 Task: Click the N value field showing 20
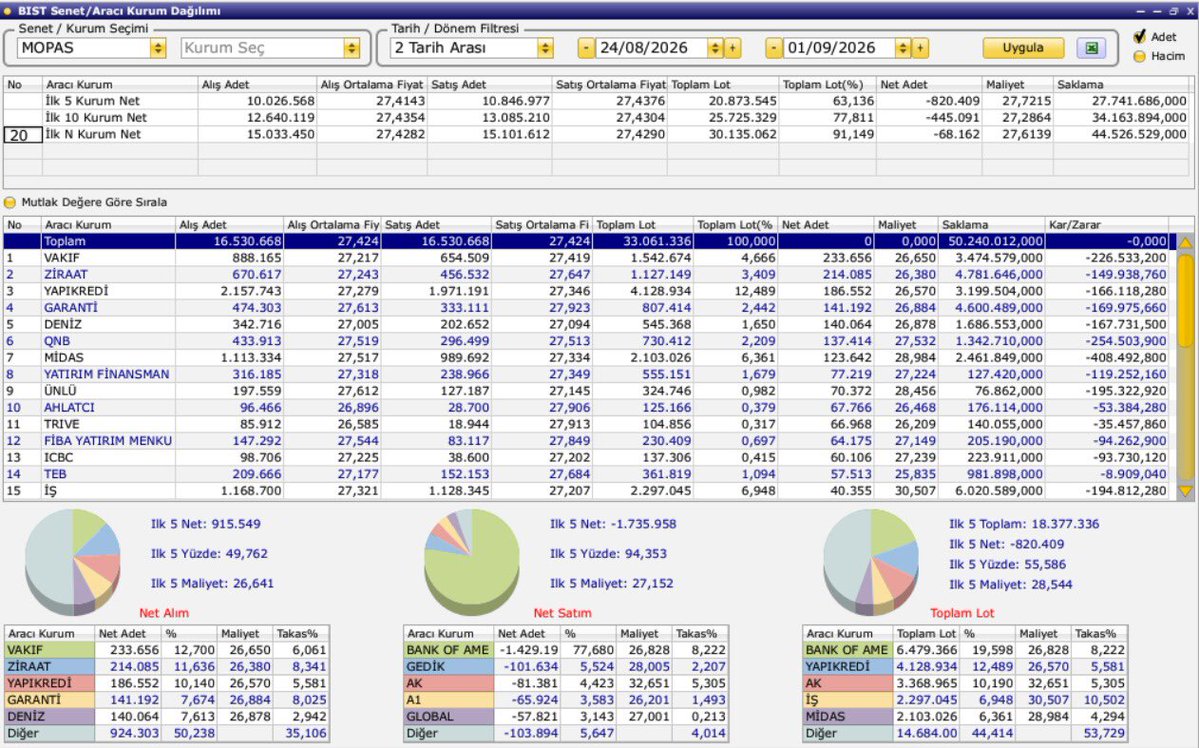(x=22, y=135)
